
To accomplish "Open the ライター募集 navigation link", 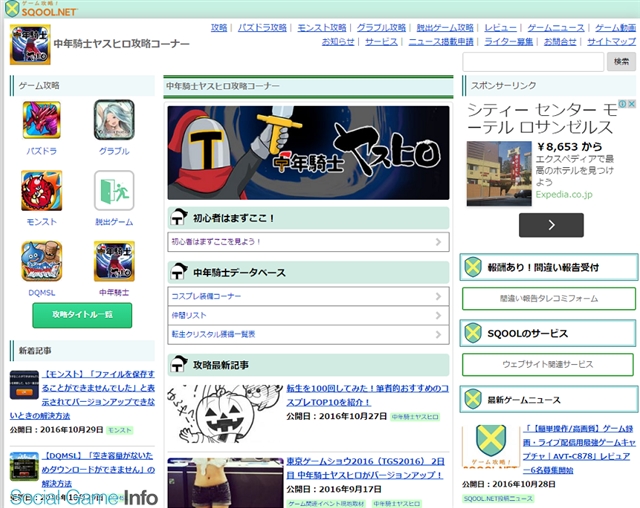I will point(509,42).
